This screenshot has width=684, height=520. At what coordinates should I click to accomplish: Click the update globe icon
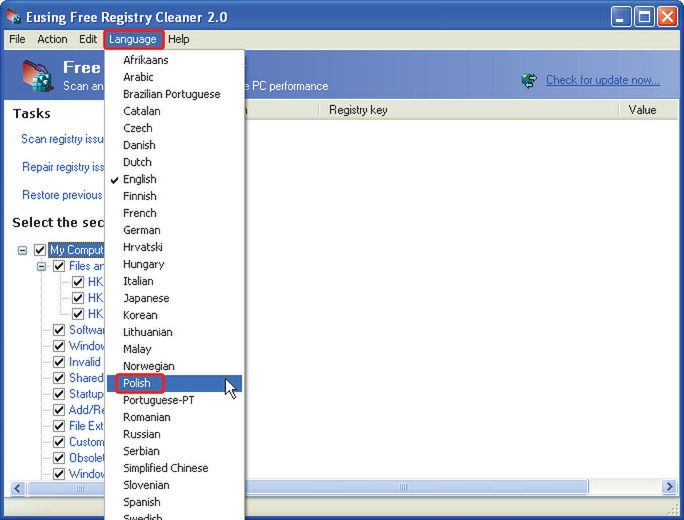pos(529,81)
